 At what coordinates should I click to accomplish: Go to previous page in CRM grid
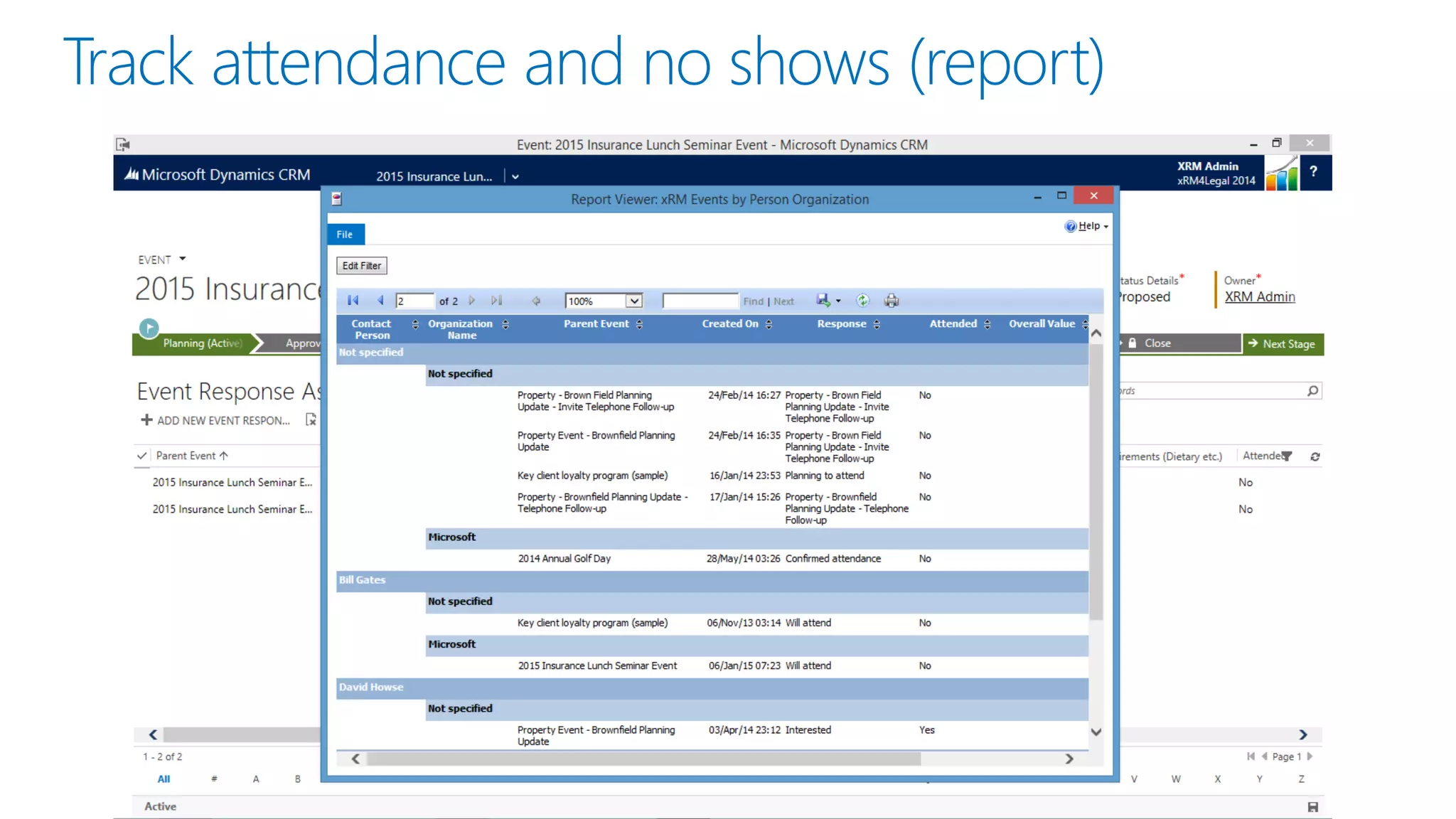coord(1264,756)
